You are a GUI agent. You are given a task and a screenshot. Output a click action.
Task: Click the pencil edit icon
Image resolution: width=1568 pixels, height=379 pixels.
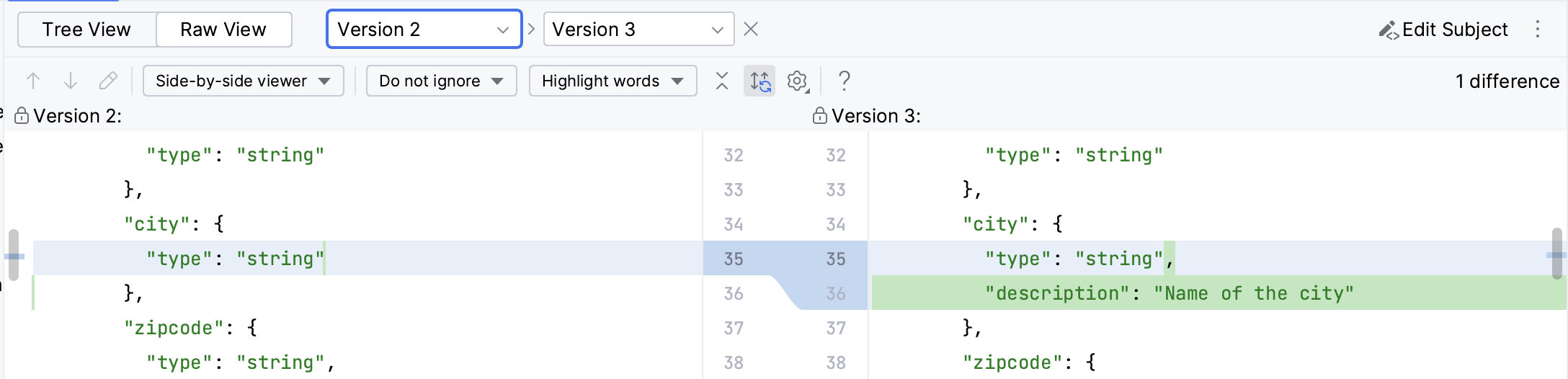(x=108, y=81)
